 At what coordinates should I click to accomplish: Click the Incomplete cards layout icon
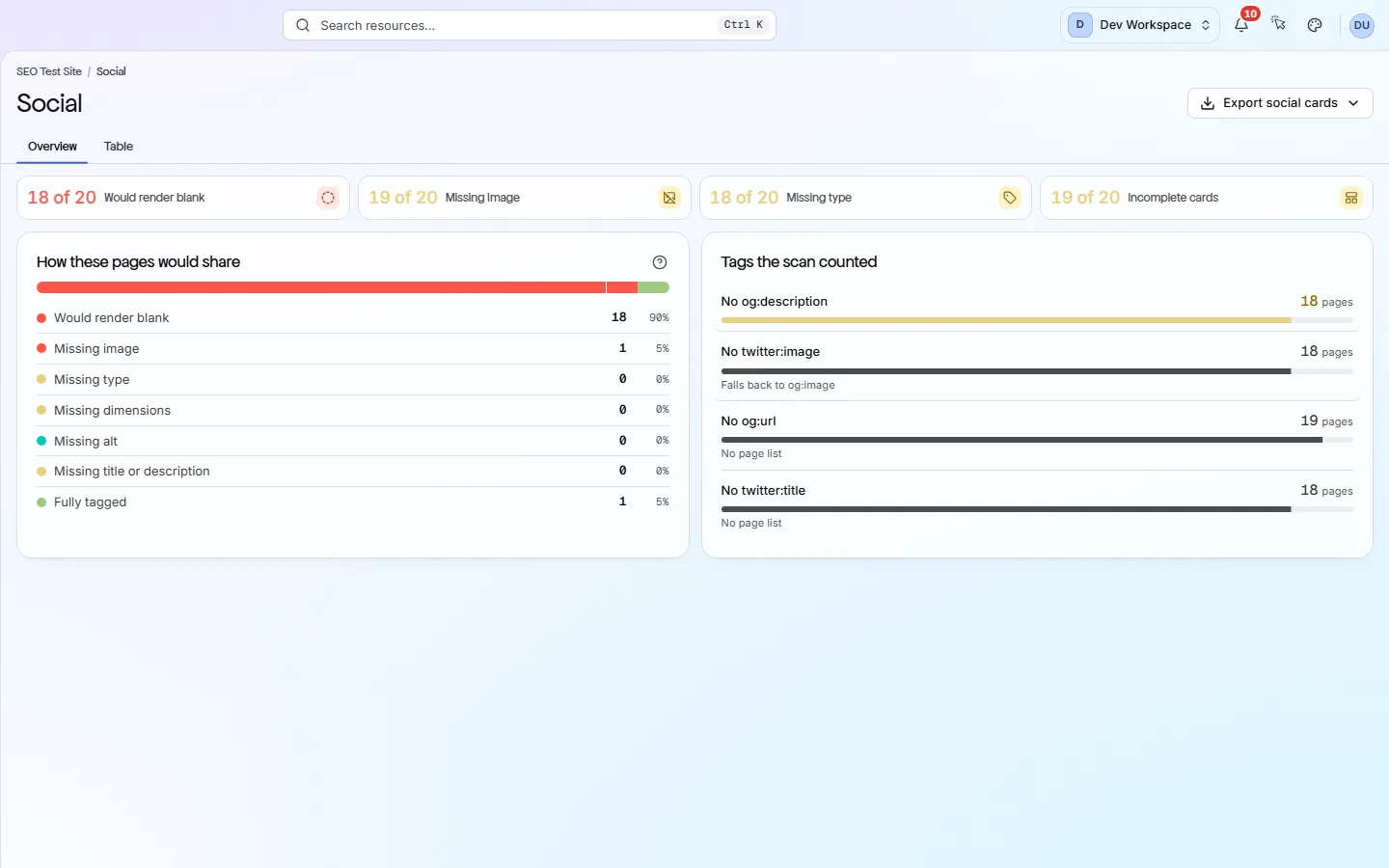1351,198
